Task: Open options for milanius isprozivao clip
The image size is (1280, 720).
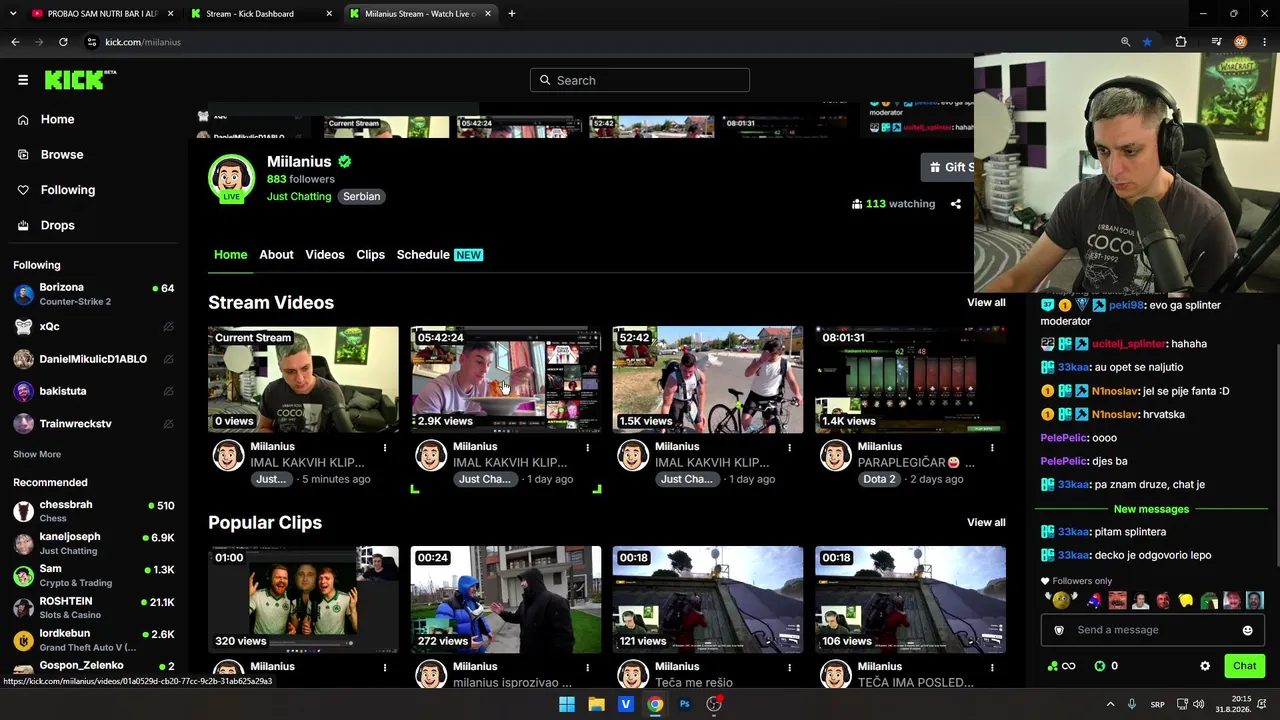Action: click(x=588, y=667)
